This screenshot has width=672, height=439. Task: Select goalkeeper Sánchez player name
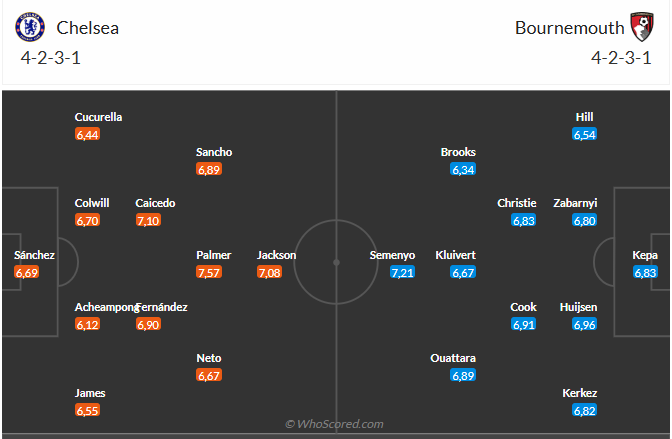(34, 255)
